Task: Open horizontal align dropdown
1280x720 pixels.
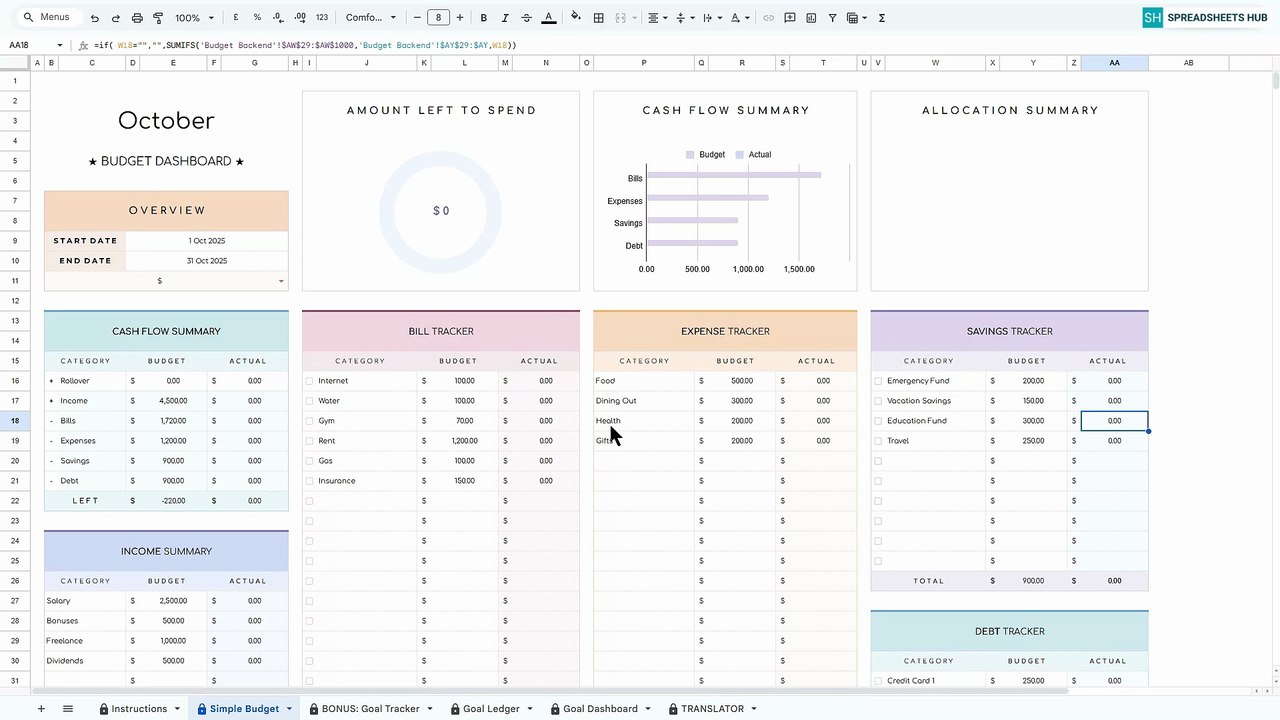Action: [x=656, y=18]
